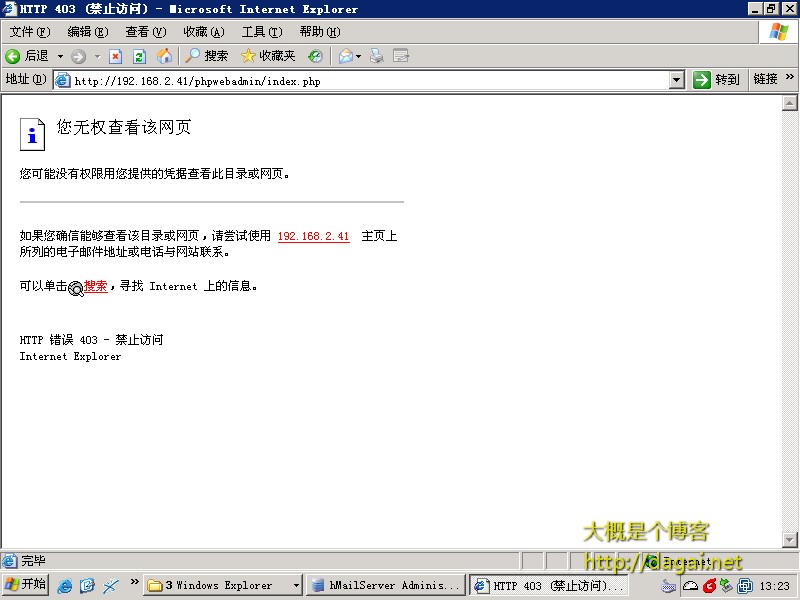The height and width of the screenshot is (600, 800).
Task: Click the IE icon in title bar
Action: click(x=9, y=9)
